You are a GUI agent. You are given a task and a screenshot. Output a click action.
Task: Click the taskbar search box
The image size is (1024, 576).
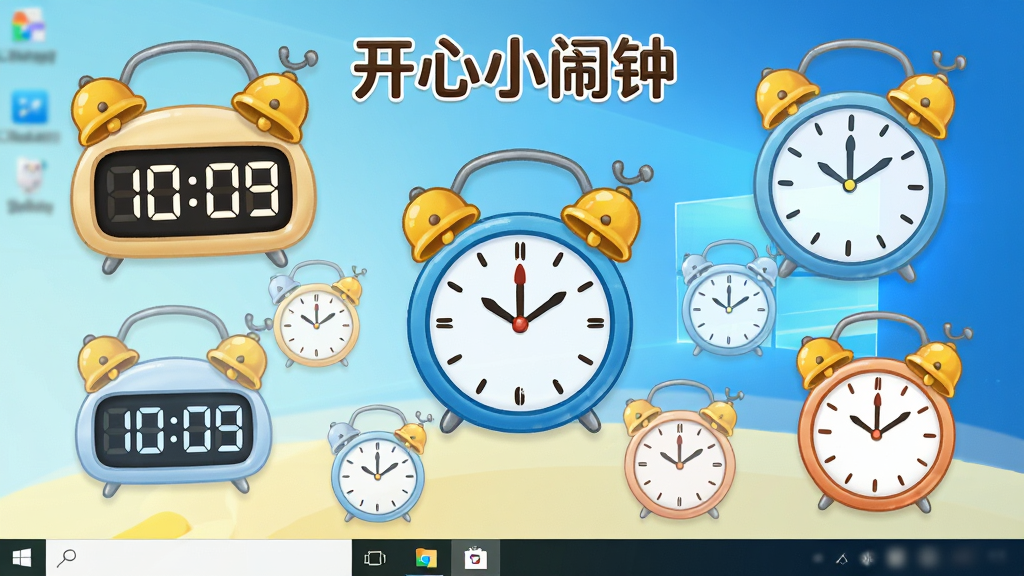coord(199,558)
